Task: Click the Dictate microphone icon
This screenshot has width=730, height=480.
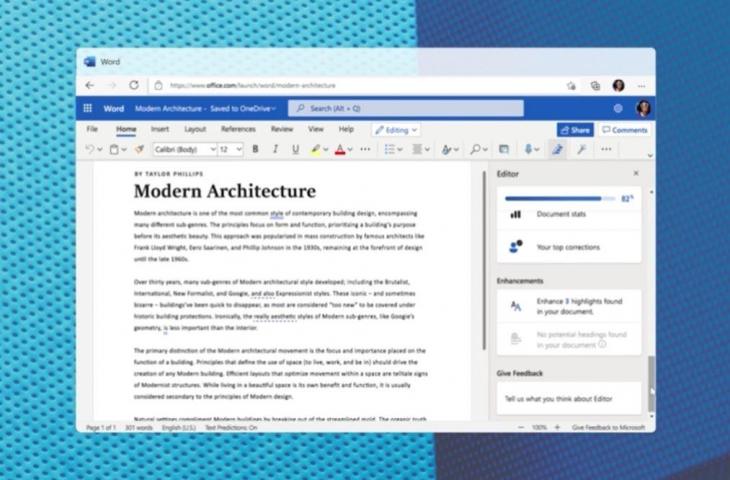Action: coord(528,149)
